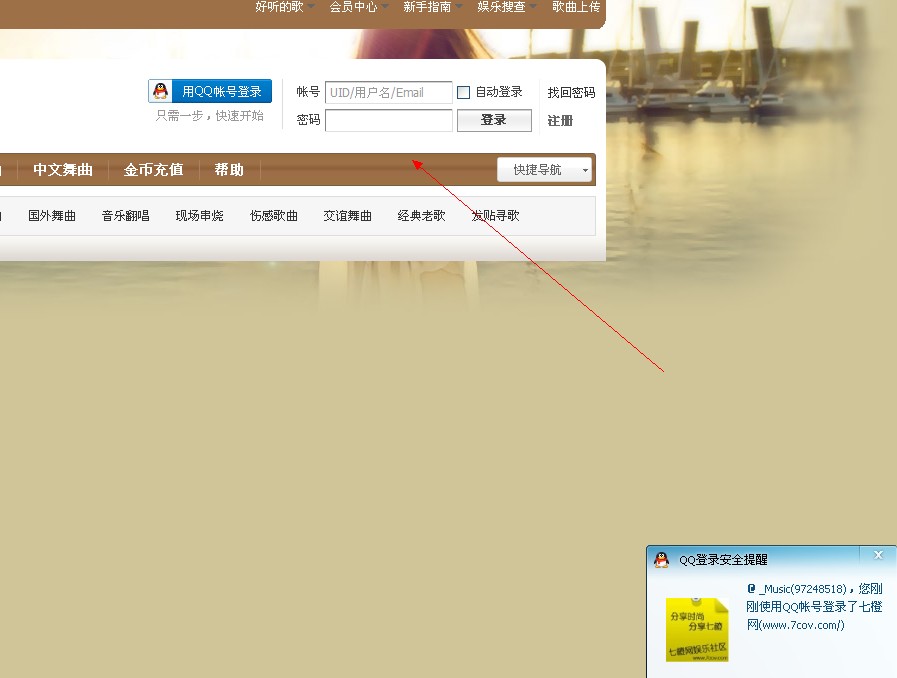Viewport: 897px width, 678px height.
Task: Open the 音乐翻唱 category
Action: [x=125, y=216]
